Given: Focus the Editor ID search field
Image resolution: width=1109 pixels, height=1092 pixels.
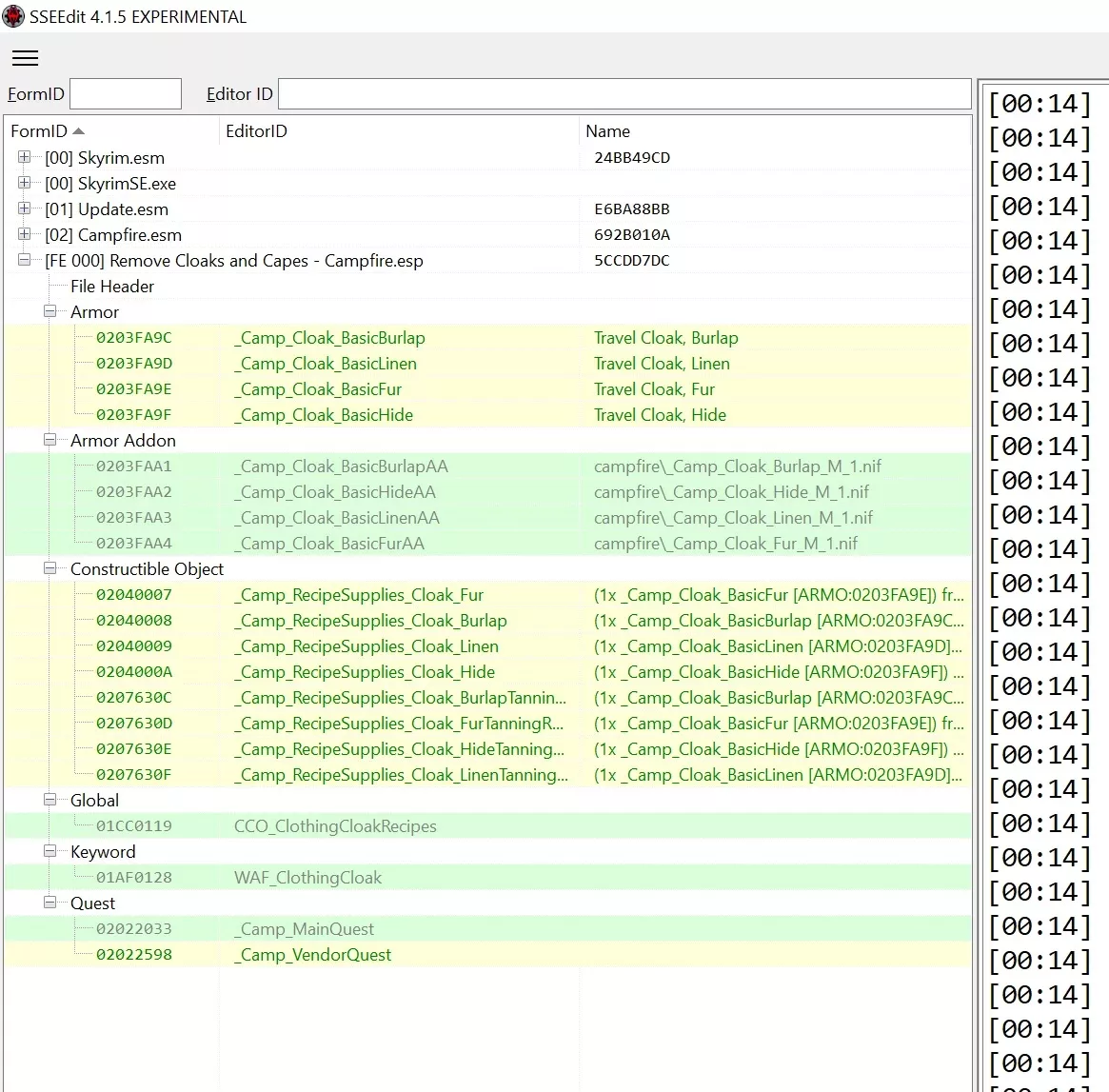Looking at the screenshot, I should pos(624,94).
